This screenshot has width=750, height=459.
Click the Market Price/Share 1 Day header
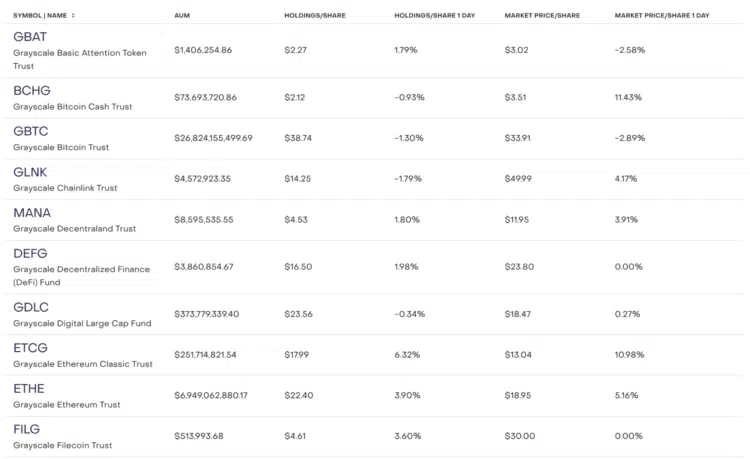[x=662, y=15]
